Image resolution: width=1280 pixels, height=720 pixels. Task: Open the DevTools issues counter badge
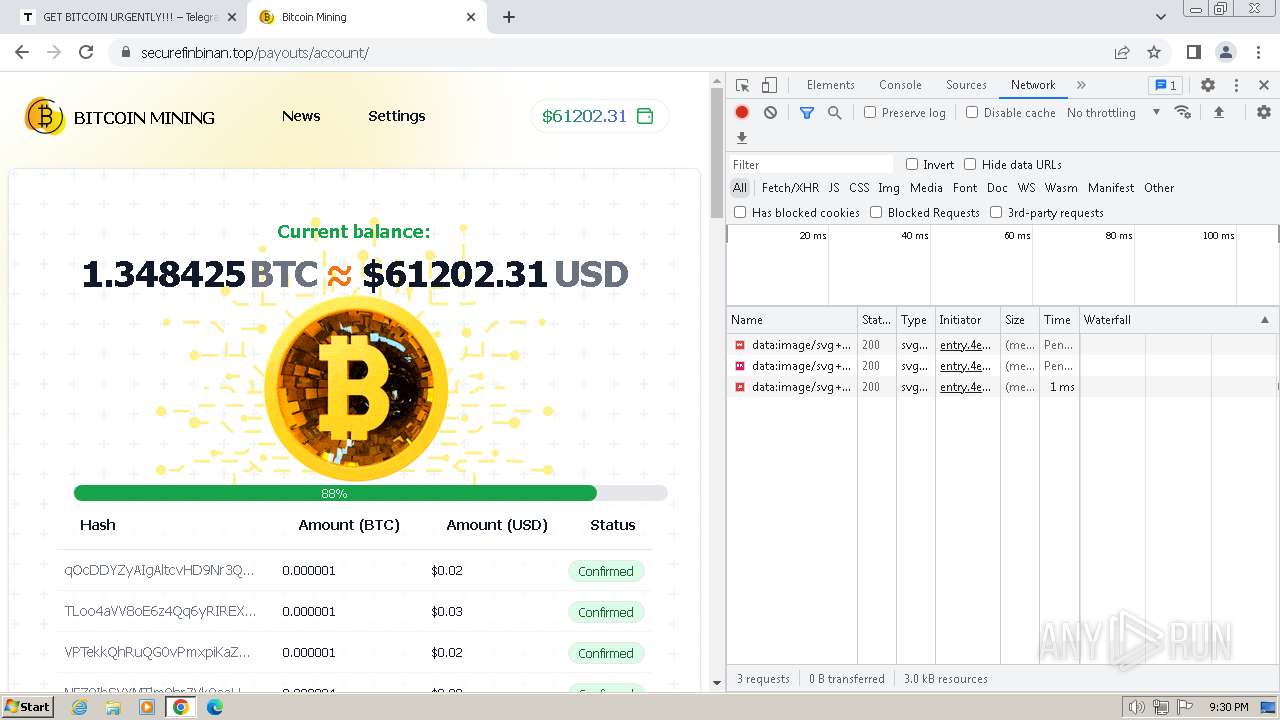[1164, 85]
